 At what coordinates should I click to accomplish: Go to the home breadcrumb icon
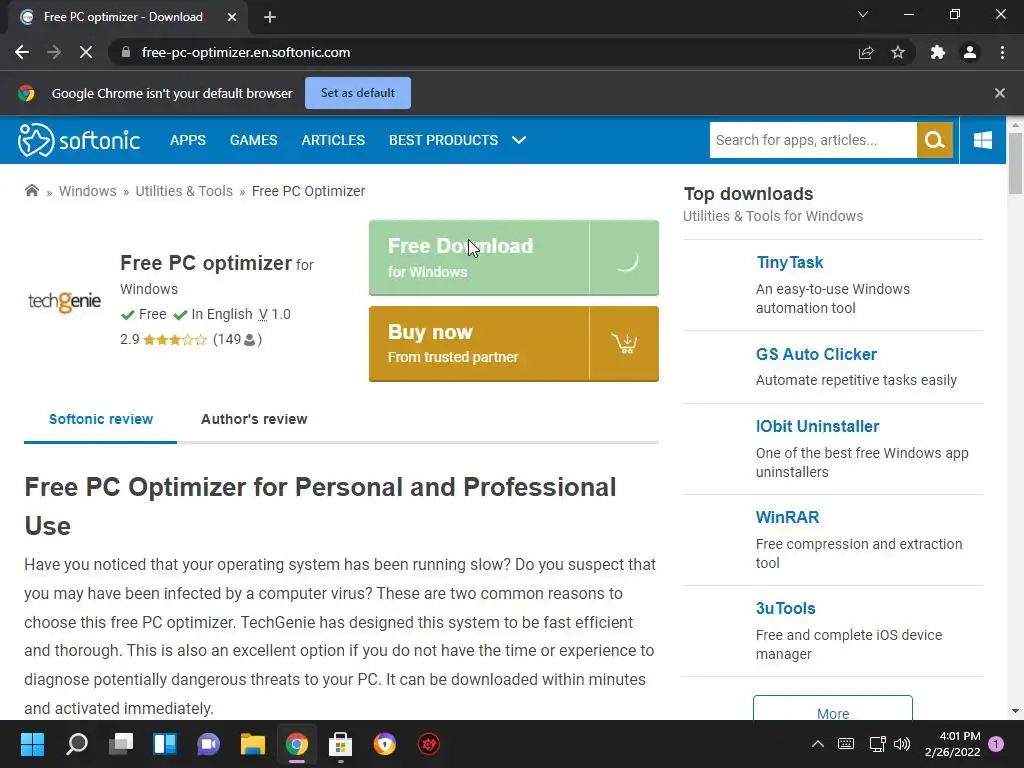pos(31,191)
